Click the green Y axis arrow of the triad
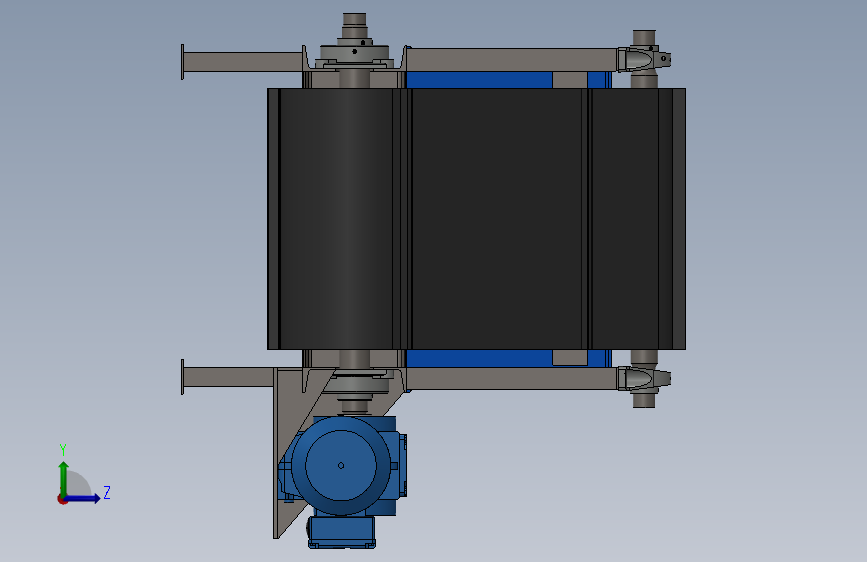 tap(64, 479)
